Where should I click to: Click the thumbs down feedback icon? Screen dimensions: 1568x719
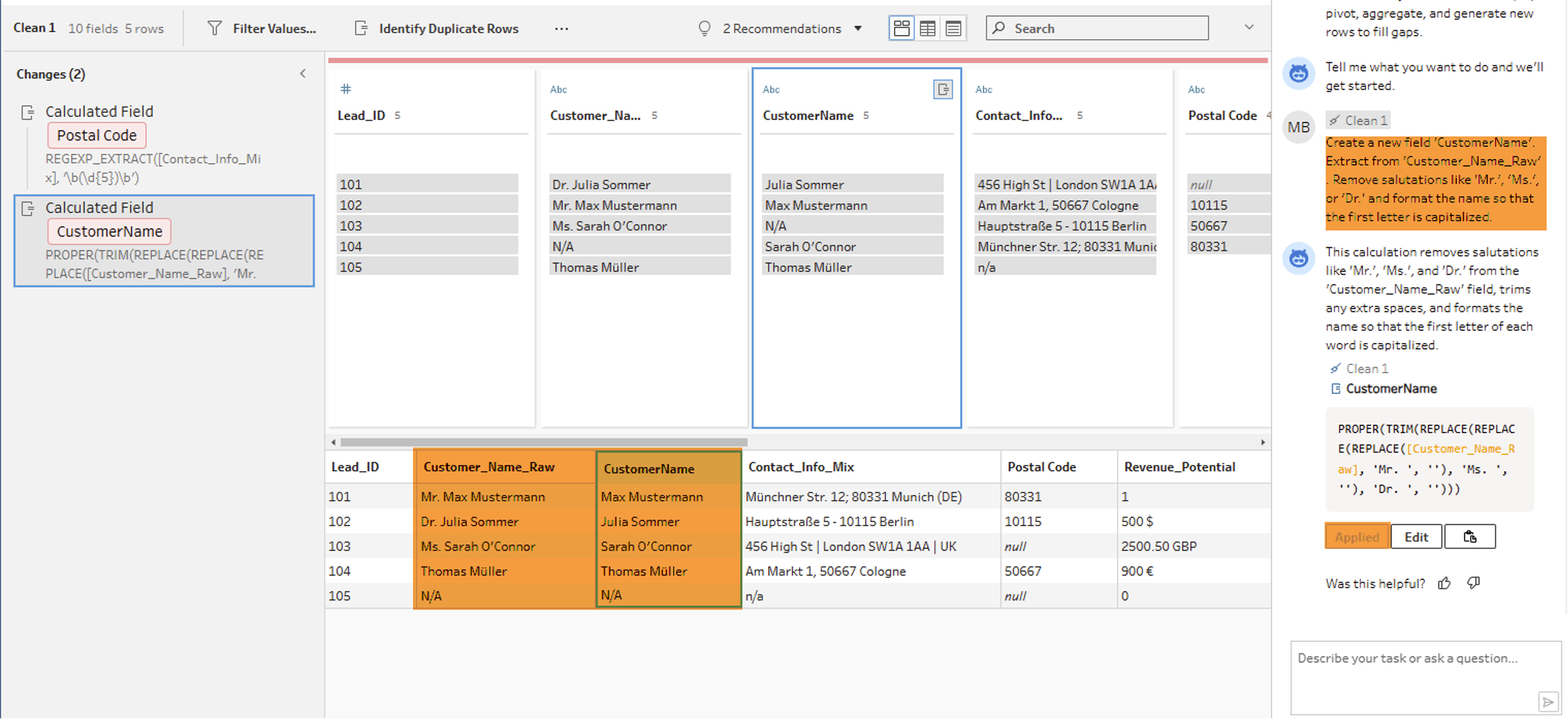[x=1473, y=583]
